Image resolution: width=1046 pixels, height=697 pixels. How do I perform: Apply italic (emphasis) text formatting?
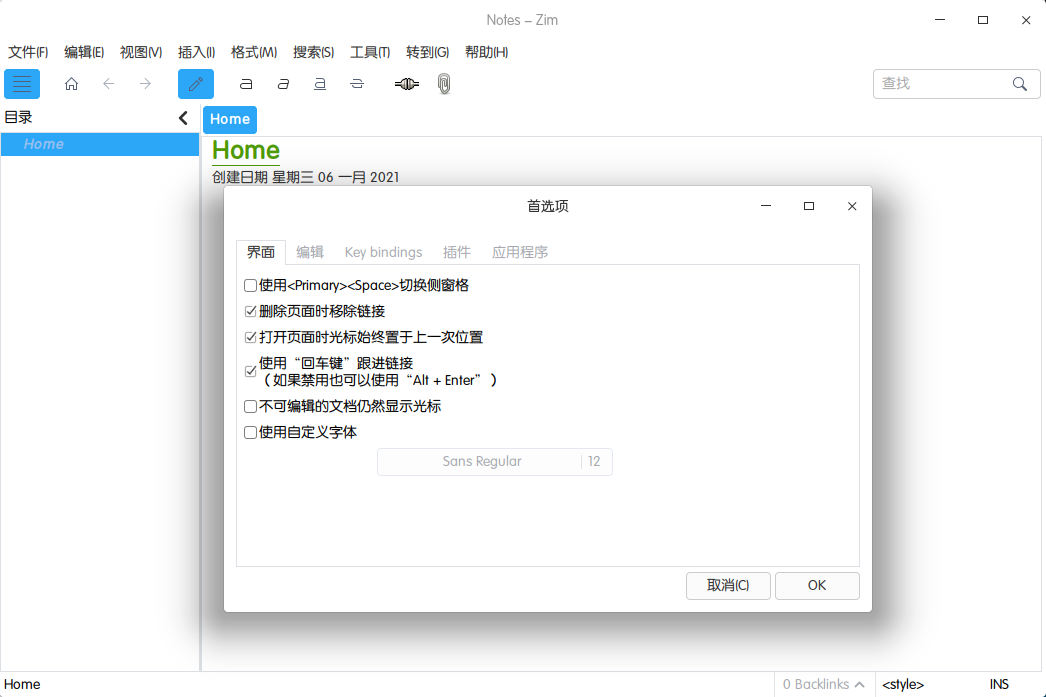283,84
